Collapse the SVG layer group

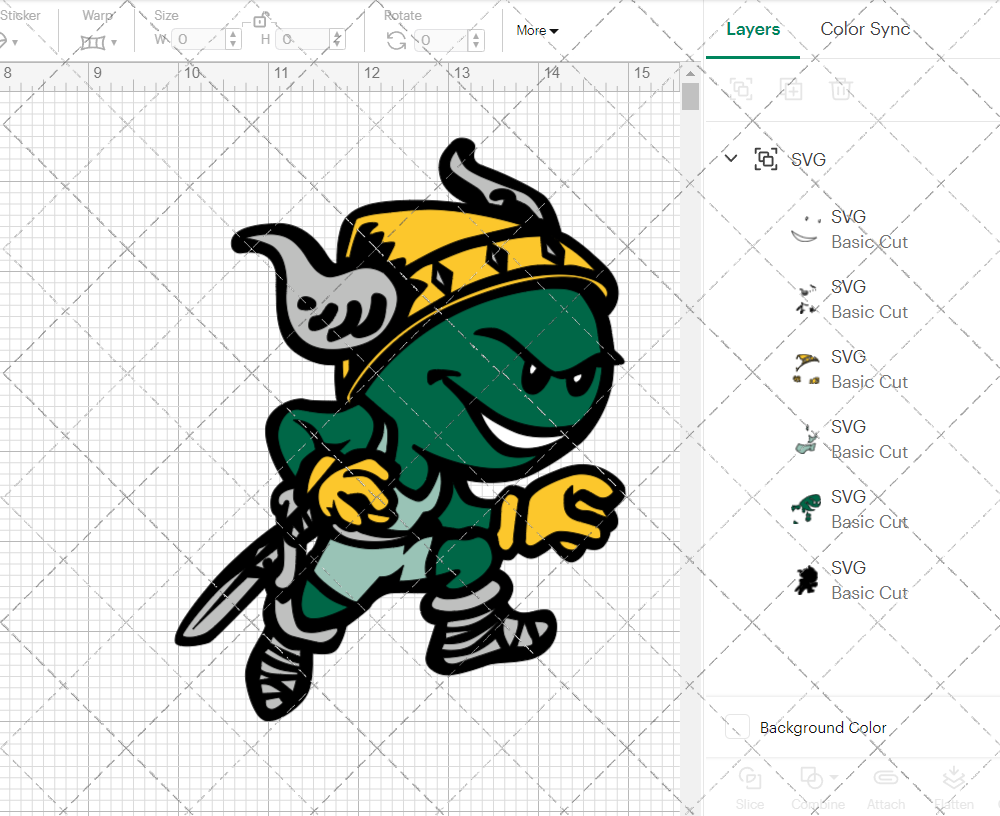(730, 158)
